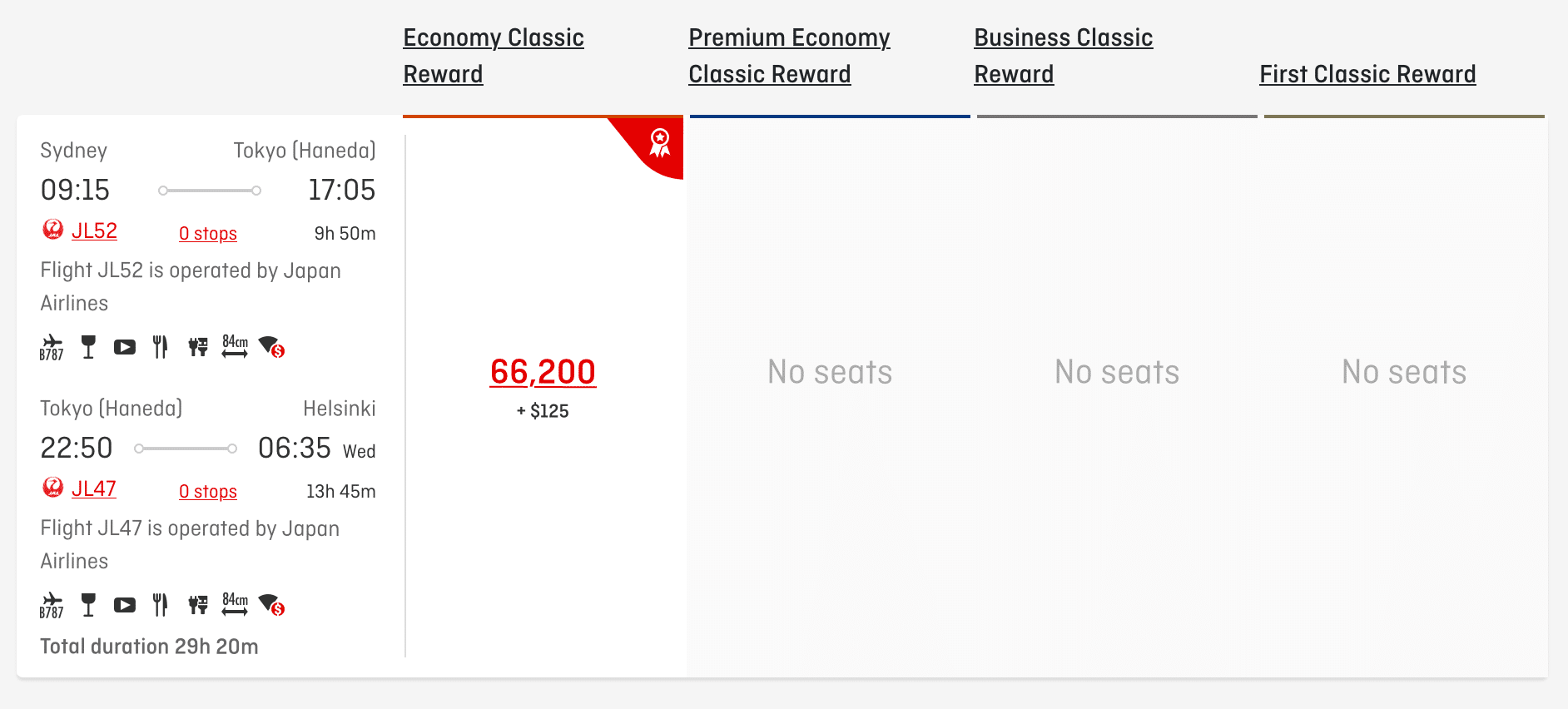The image size is (1568, 709).
Task: Click the paid Wi-Fi icon for flight JL52
Action: tap(271, 347)
